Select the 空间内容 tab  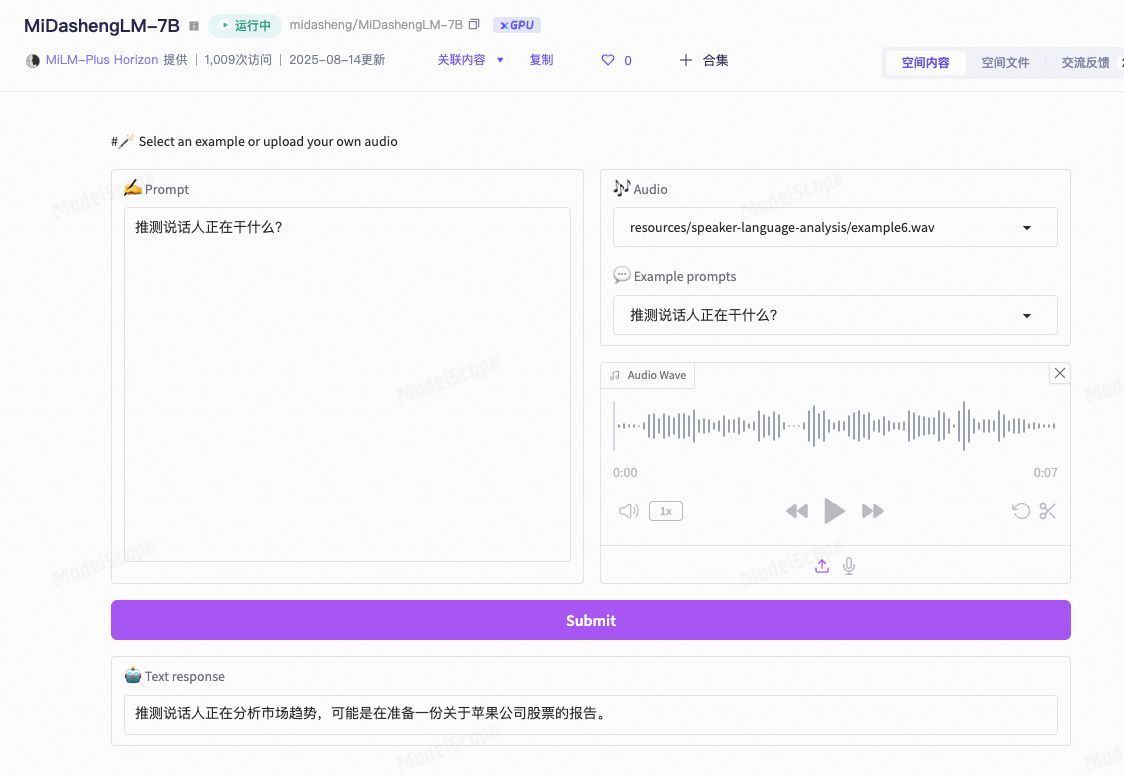[925, 62]
